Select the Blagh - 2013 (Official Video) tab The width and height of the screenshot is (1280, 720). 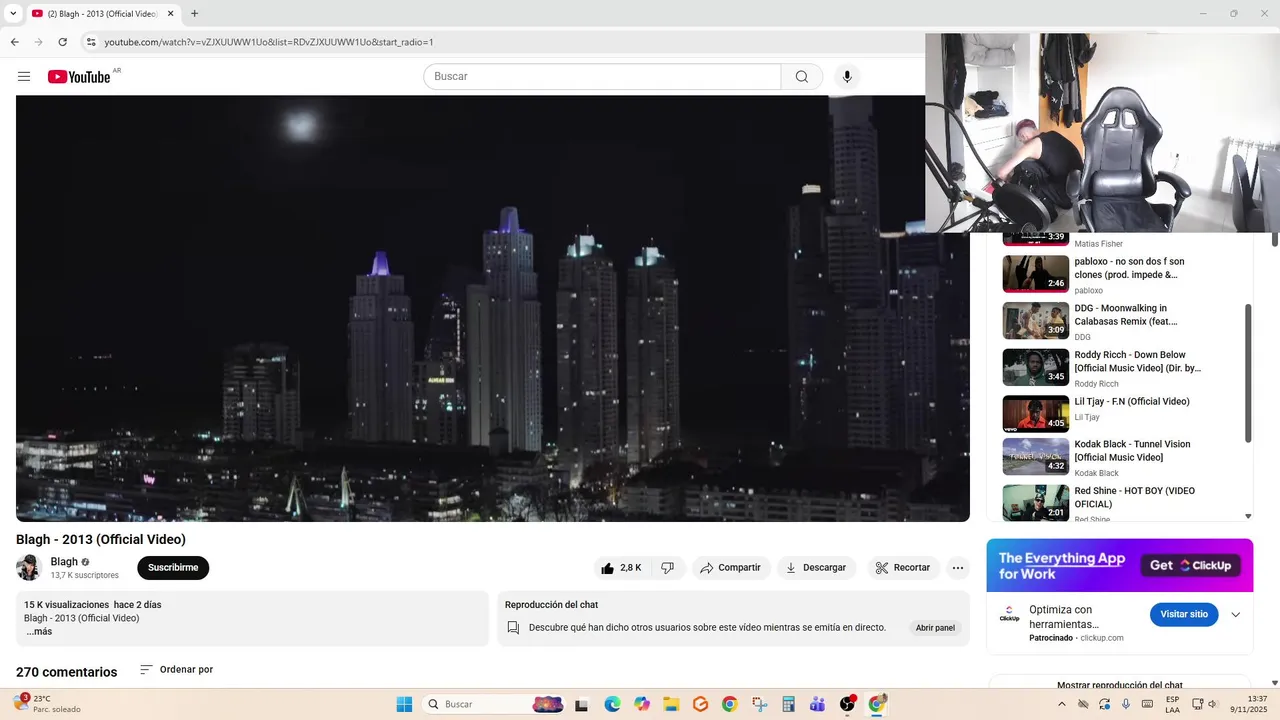(x=103, y=14)
